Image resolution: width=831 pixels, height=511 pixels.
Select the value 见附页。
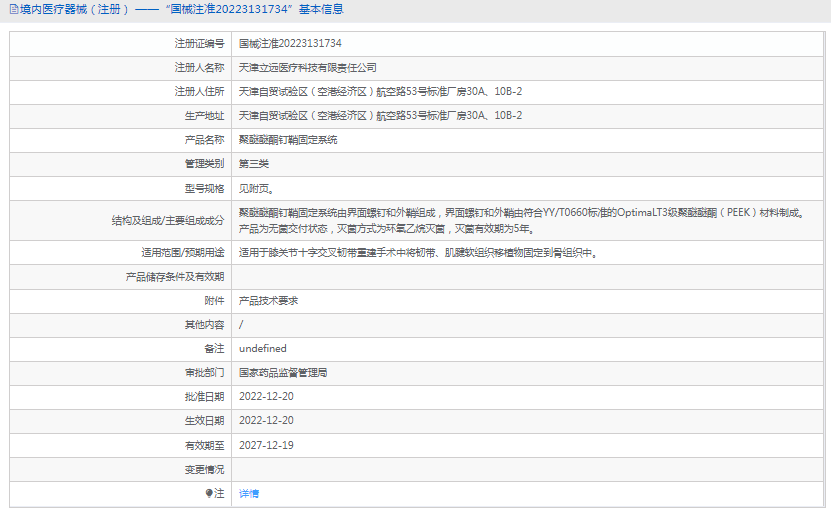pos(257,189)
